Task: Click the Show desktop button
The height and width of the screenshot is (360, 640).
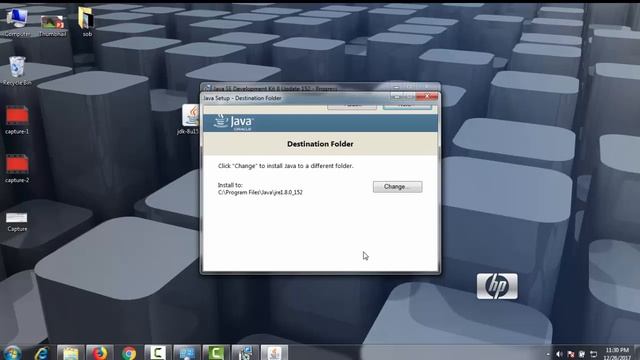Action: (x=637, y=353)
